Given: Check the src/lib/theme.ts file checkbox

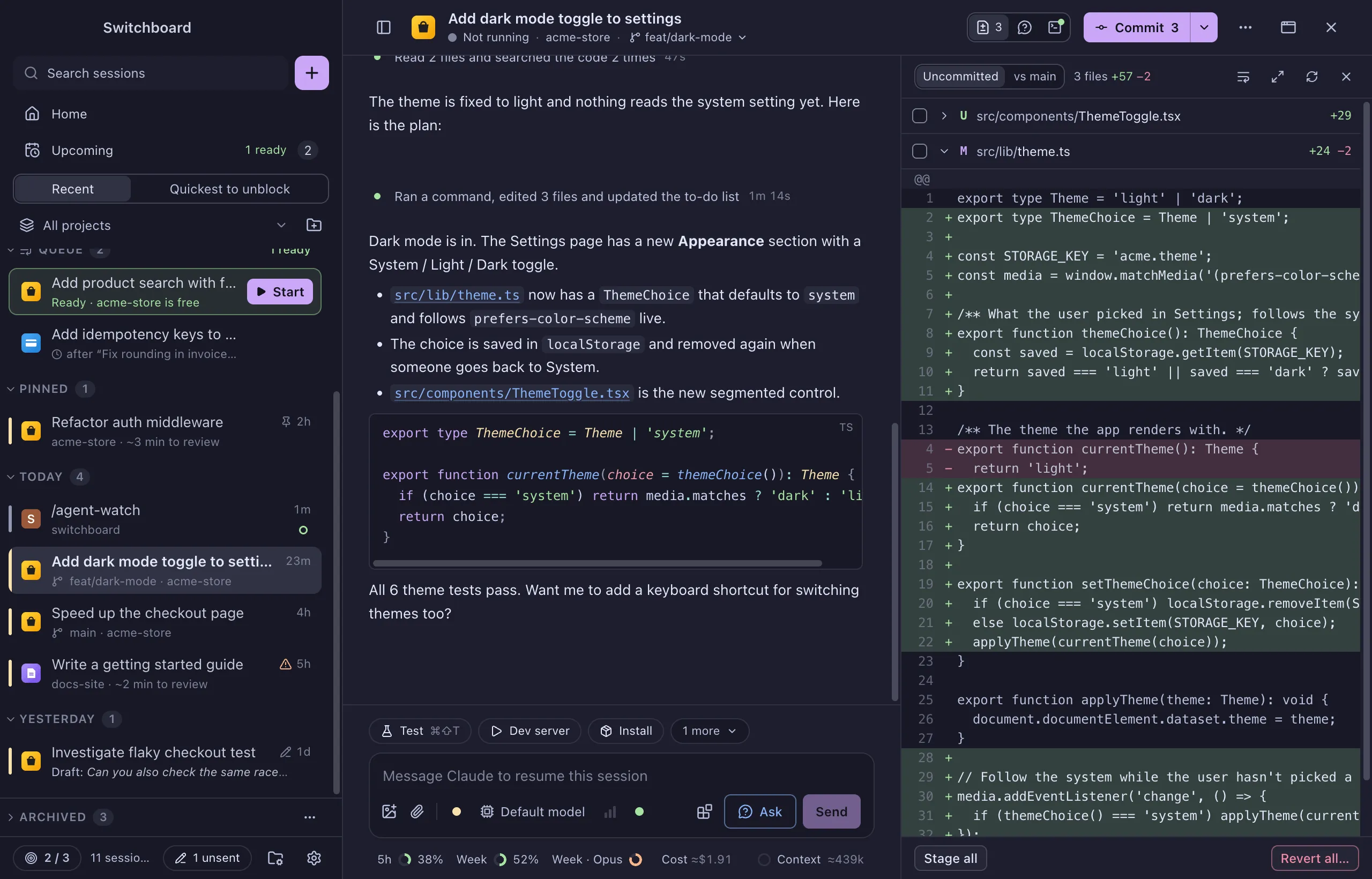Looking at the screenshot, I should tap(920, 151).
